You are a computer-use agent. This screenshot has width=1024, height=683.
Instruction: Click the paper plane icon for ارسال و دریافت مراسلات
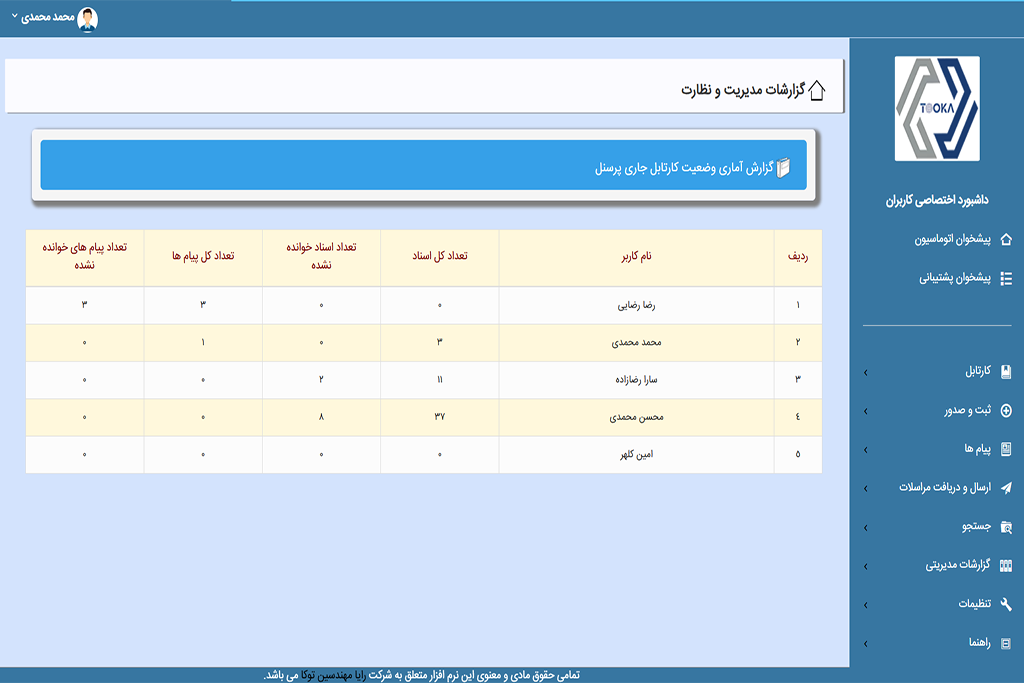(1006, 488)
